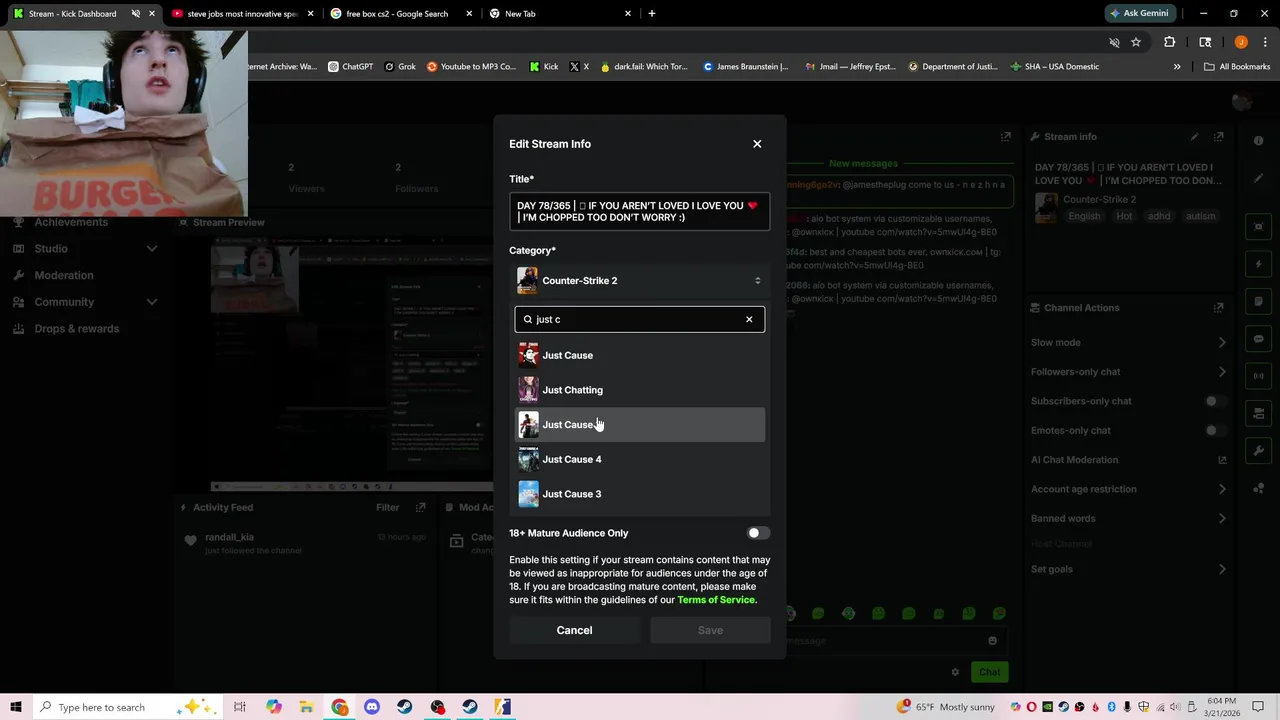This screenshot has height=720, width=1280.
Task: Open the Category dropdown showing Counter-Strike 2
Action: pyautogui.click(x=640, y=281)
